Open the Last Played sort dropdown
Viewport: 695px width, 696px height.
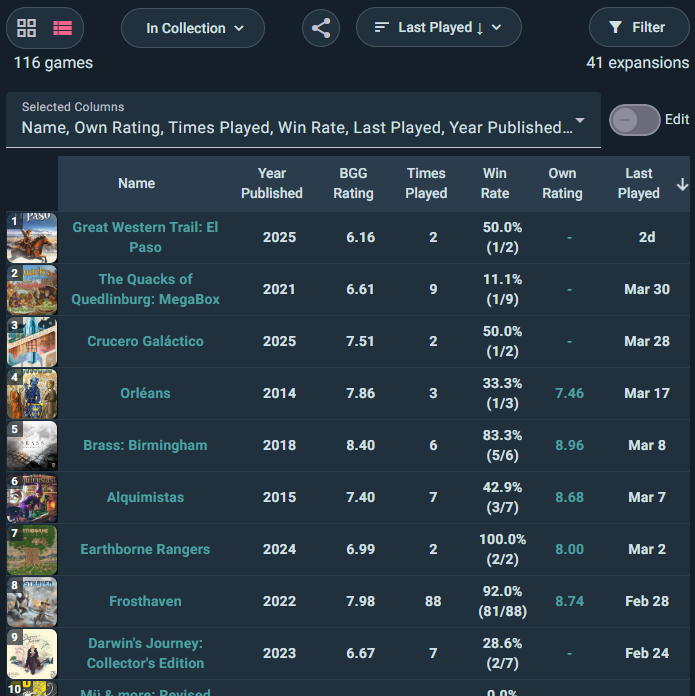click(x=438, y=27)
